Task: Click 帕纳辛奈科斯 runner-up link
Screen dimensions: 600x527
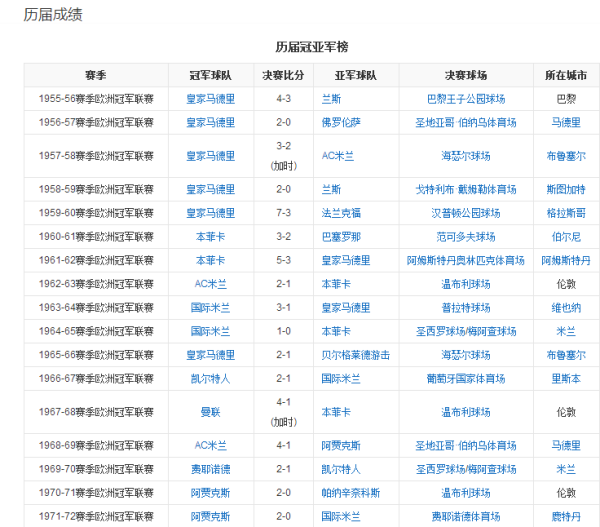Action: 351,493
